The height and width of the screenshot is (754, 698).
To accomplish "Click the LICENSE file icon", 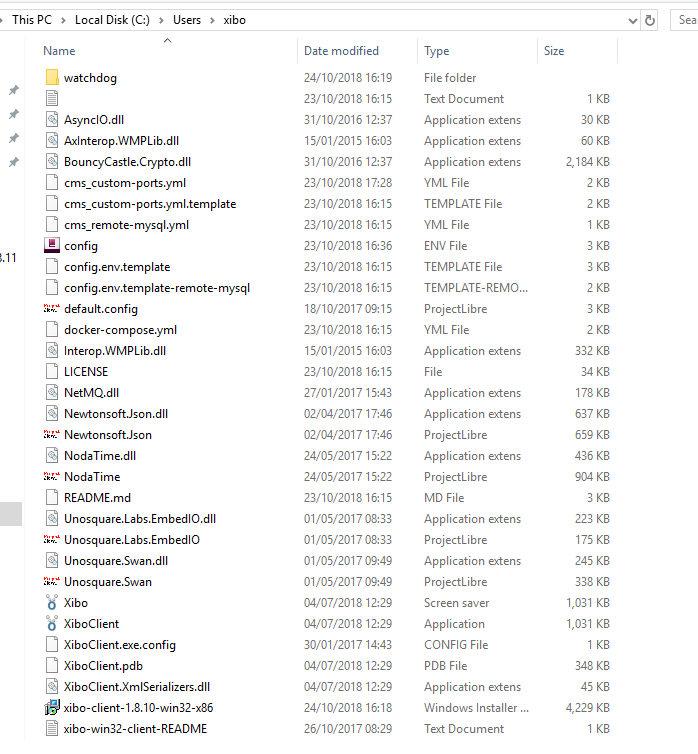I will [52, 371].
